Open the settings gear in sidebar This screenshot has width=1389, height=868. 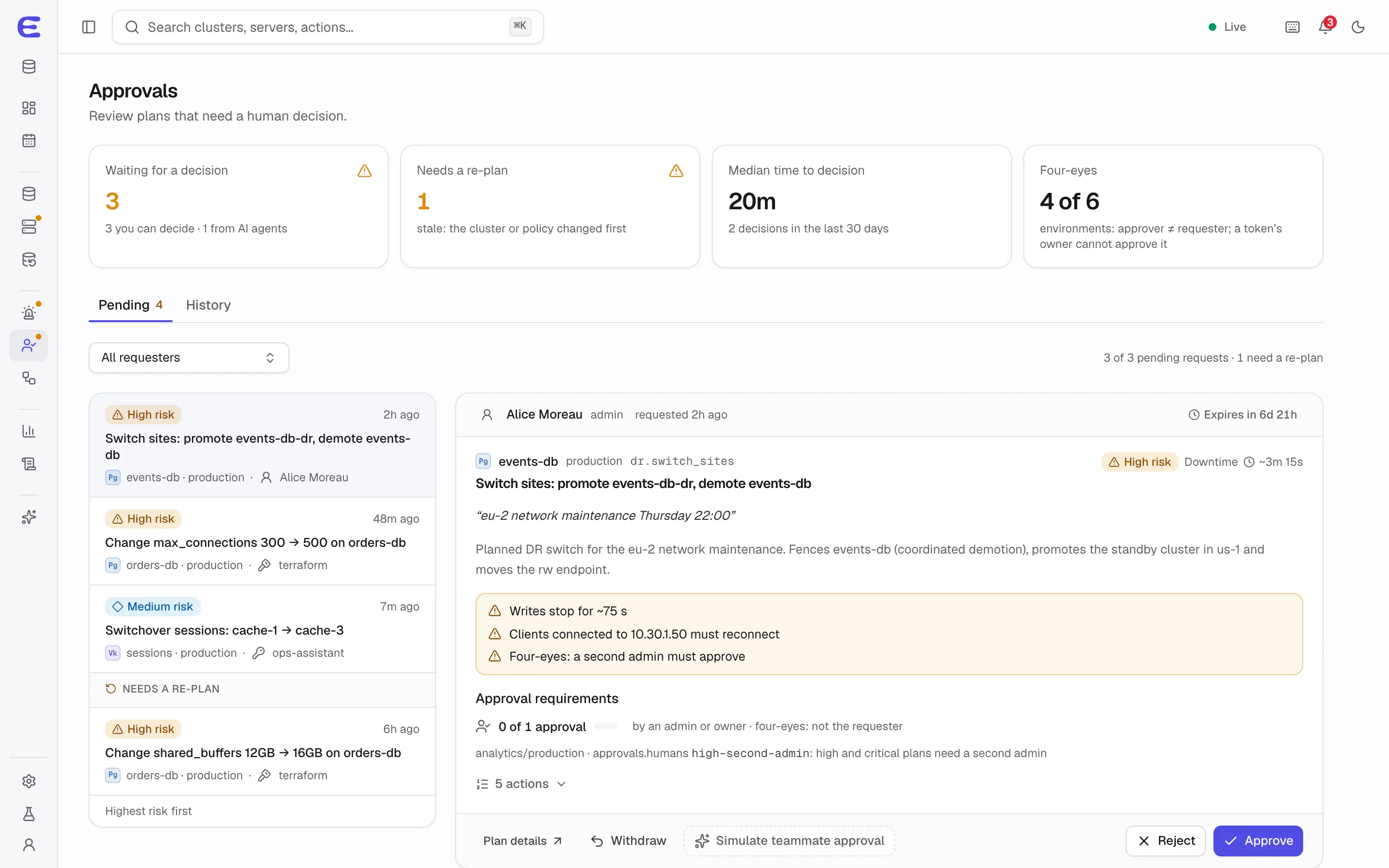click(x=29, y=781)
